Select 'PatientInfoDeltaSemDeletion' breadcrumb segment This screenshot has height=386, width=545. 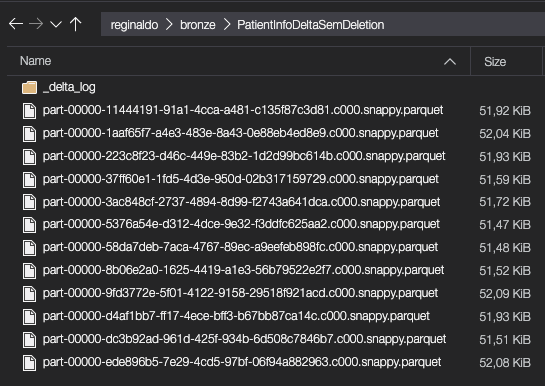[310, 25]
